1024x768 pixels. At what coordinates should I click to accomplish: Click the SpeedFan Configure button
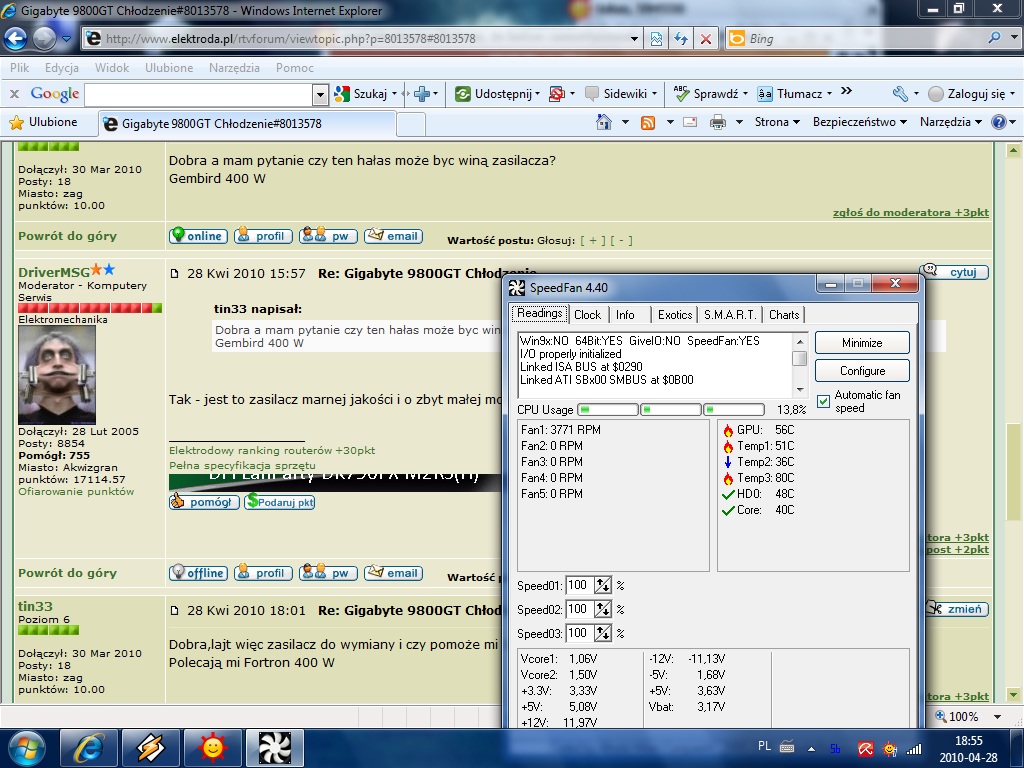[862, 371]
